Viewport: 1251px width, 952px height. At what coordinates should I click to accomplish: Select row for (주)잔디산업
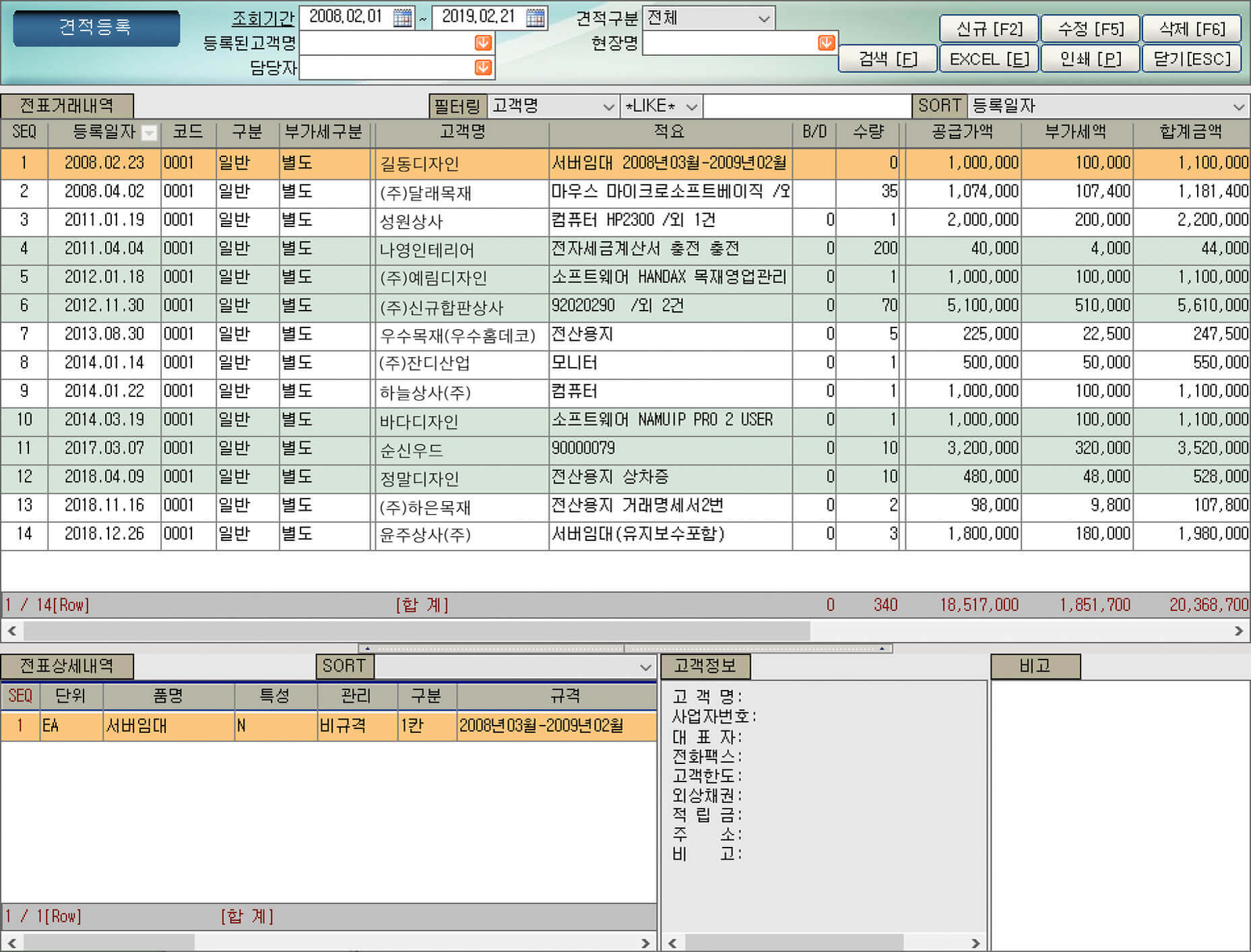click(625, 363)
